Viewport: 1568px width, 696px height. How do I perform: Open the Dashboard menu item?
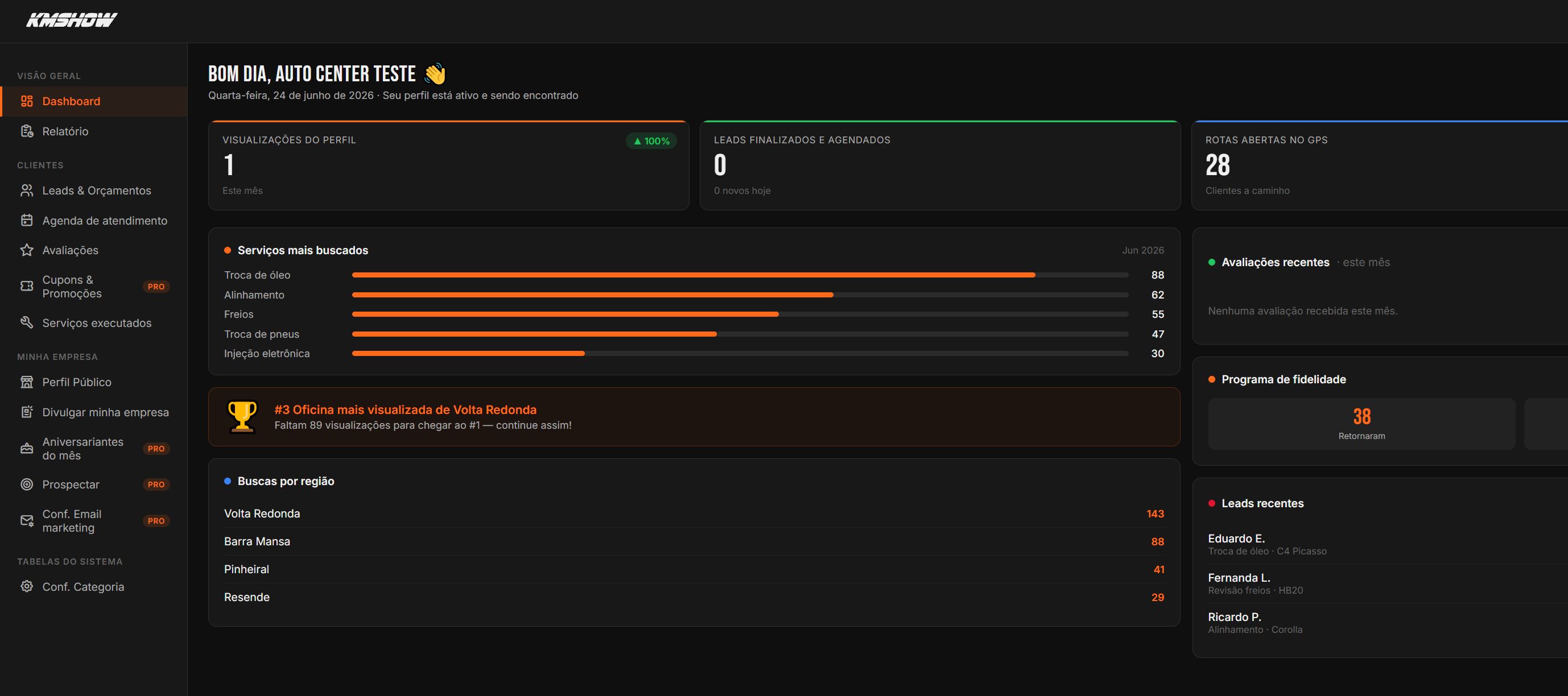click(x=94, y=101)
